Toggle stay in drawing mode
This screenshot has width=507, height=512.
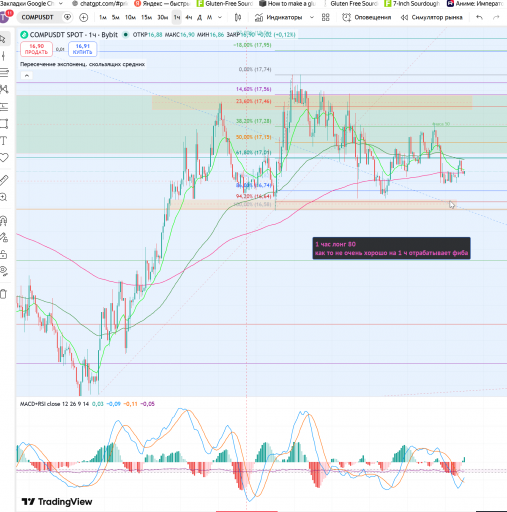4,237
